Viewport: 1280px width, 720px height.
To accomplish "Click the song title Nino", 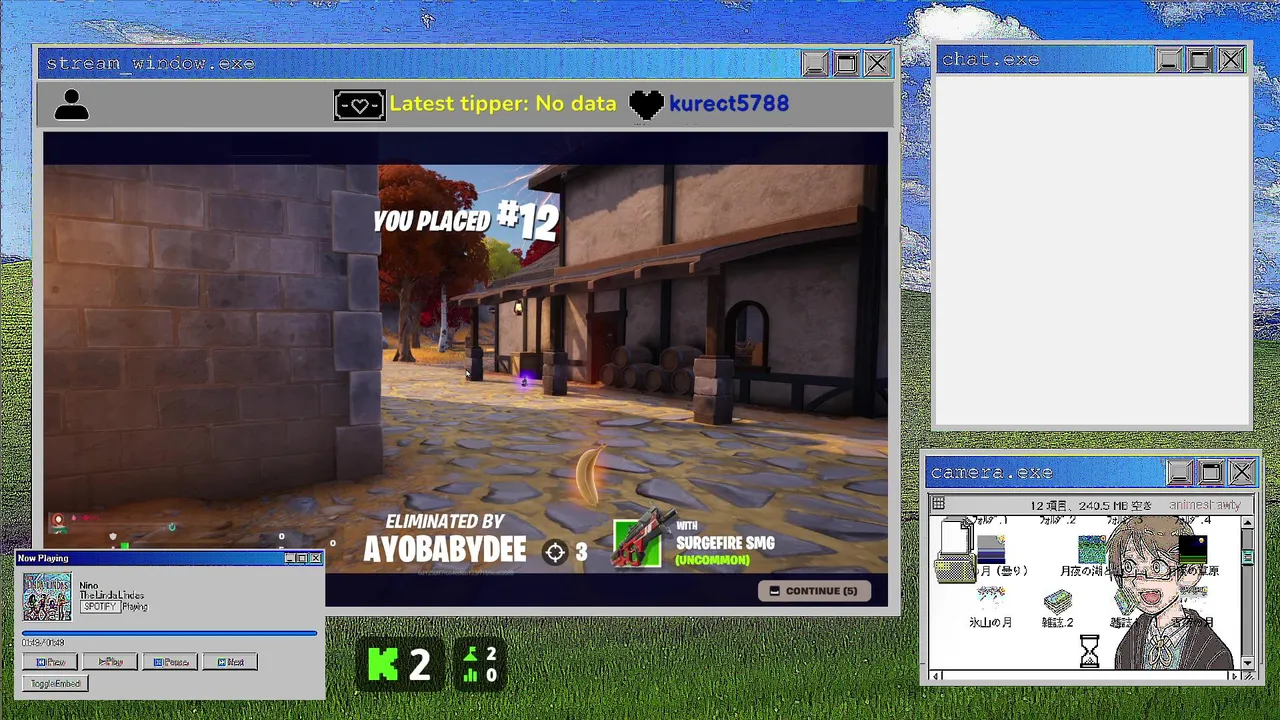I will [x=89, y=585].
